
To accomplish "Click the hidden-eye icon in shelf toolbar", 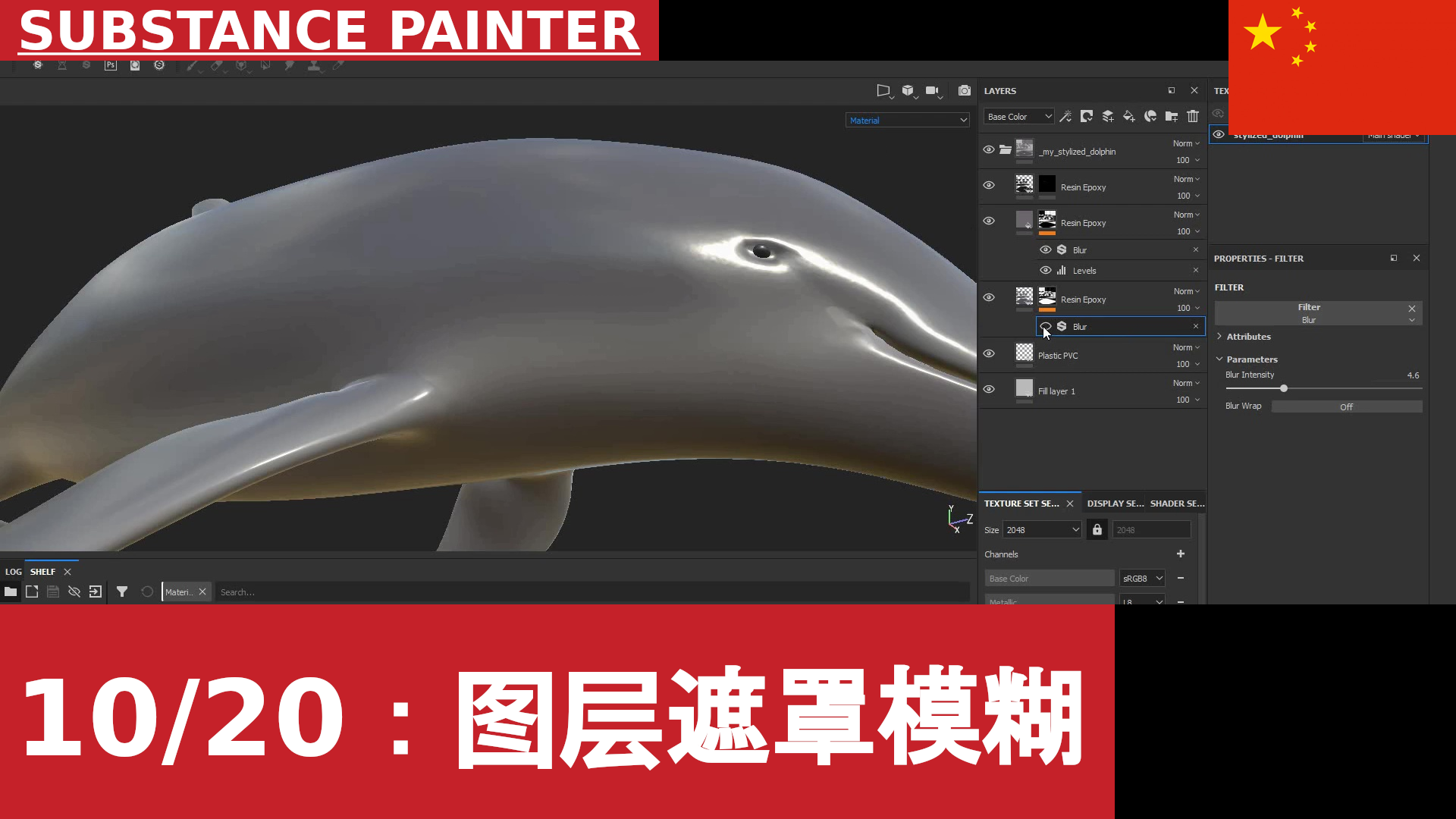I will (x=74, y=591).
